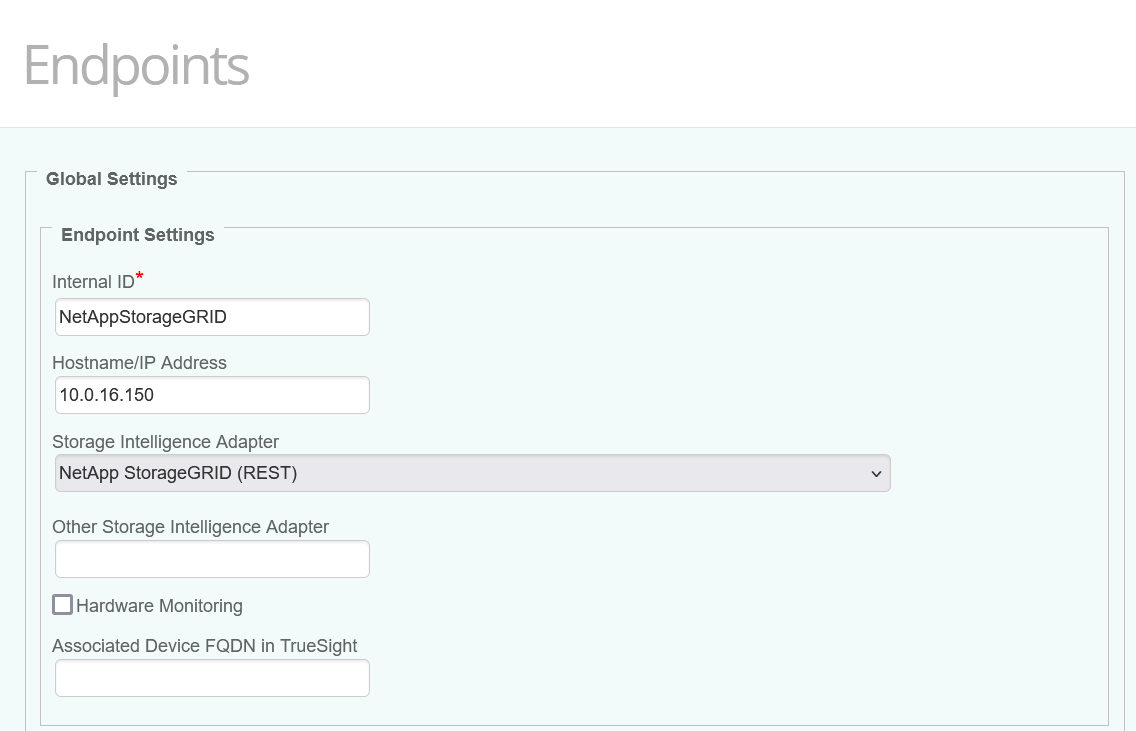Click the Hardware Monitoring label text
The height and width of the screenshot is (731, 1136).
(x=157, y=605)
